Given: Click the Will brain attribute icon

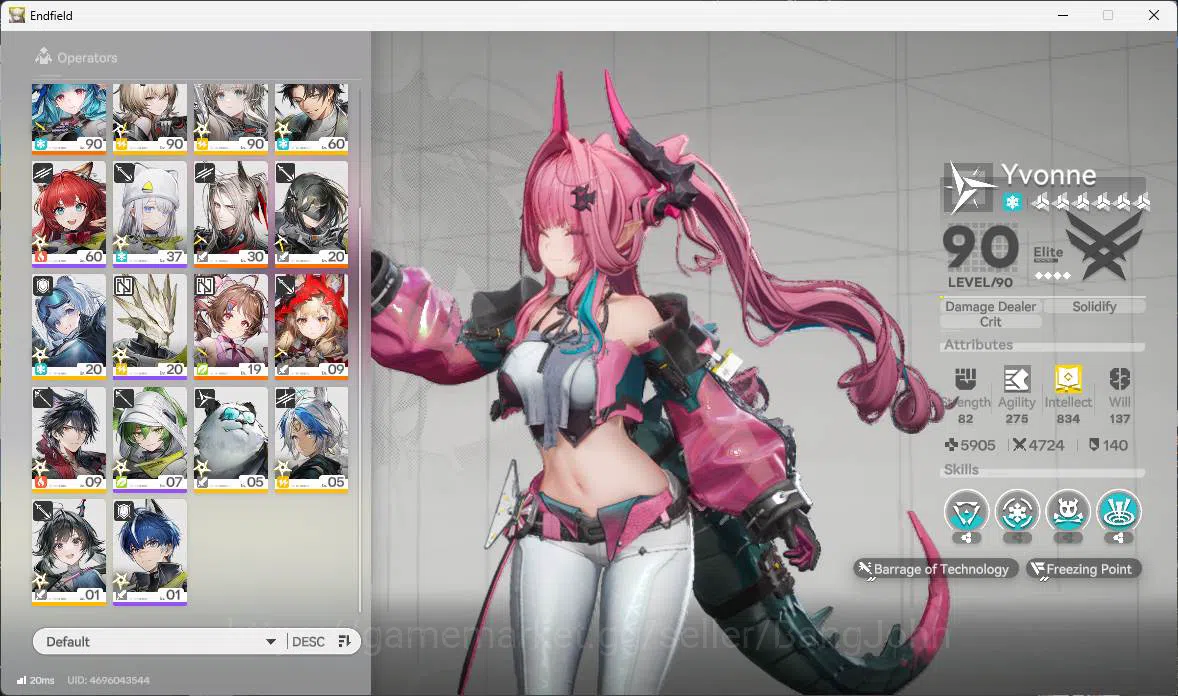Looking at the screenshot, I should point(1119,380).
